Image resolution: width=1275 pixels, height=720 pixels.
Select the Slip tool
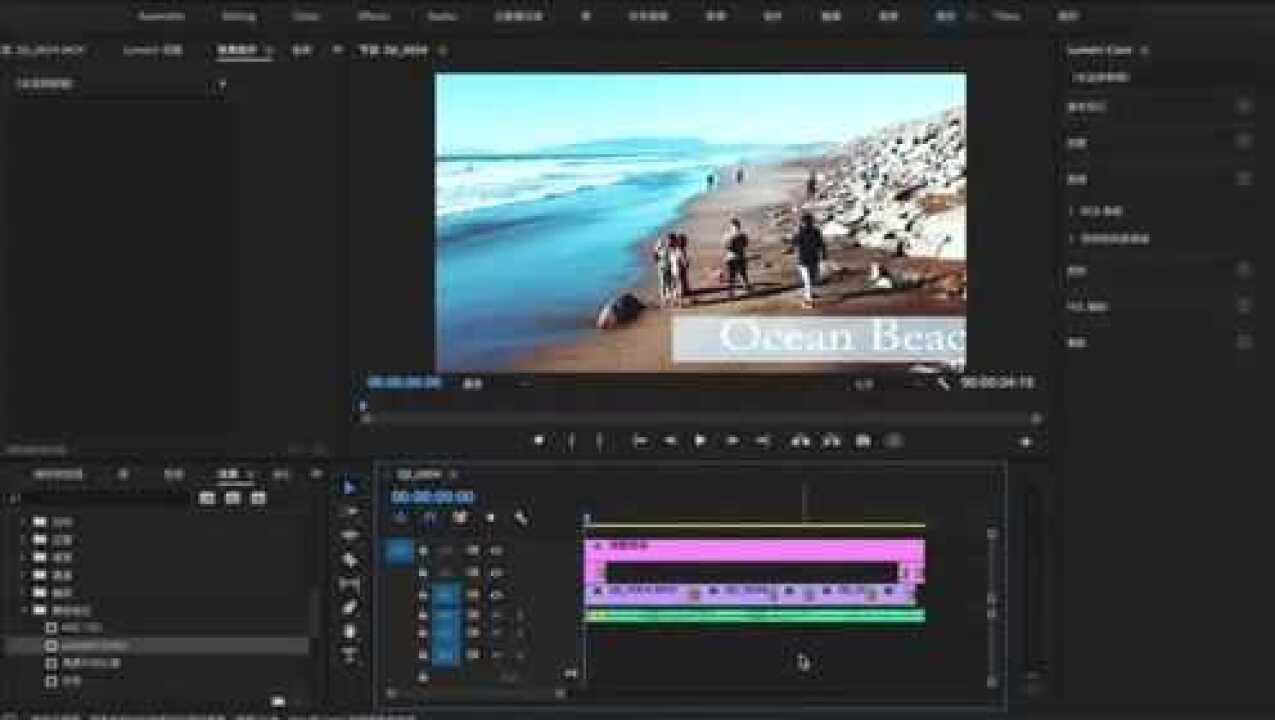coord(350,583)
